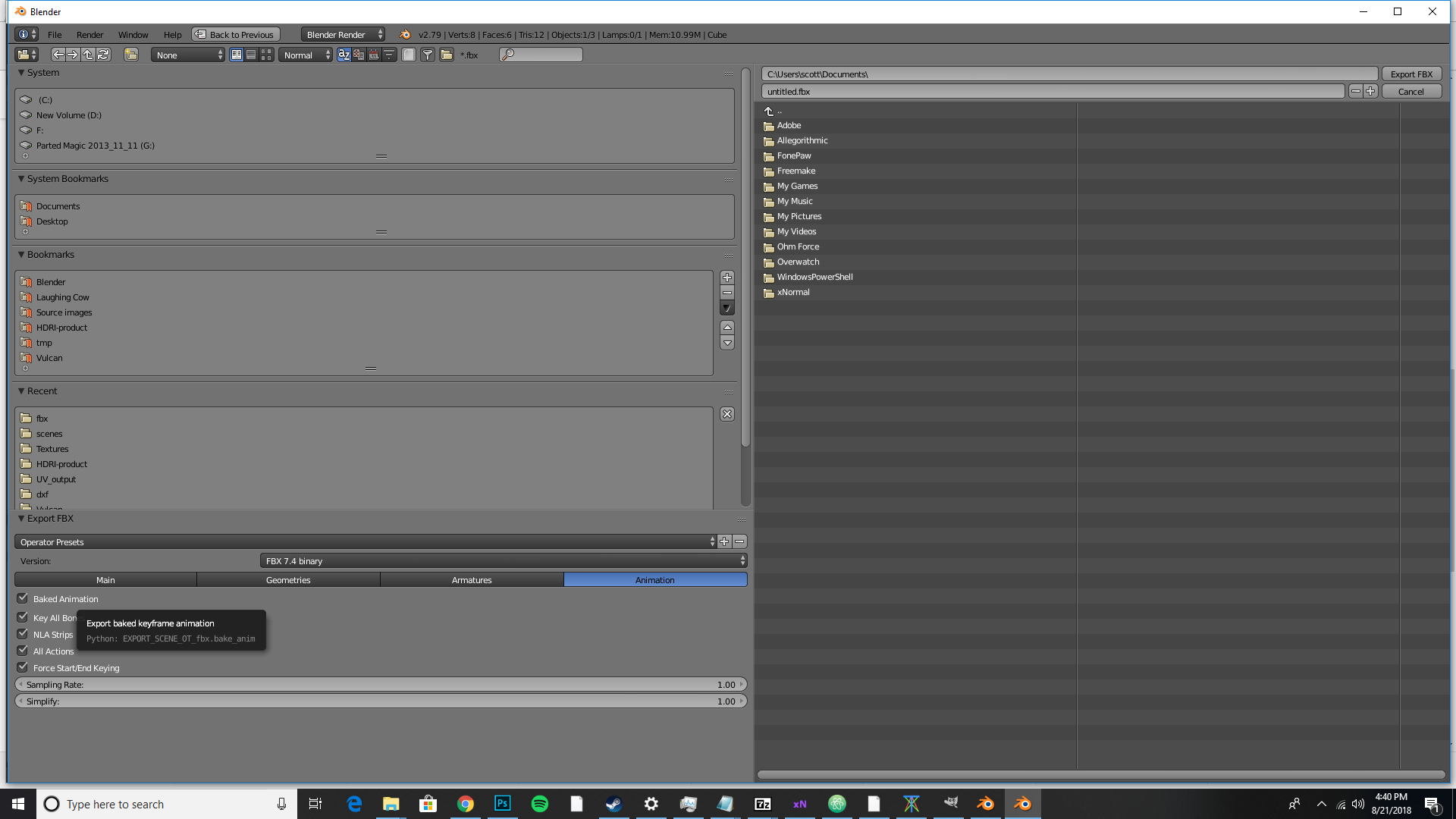Screen dimensions: 1456x819
Task: Click the Blender logo in info header
Action: [405, 35]
